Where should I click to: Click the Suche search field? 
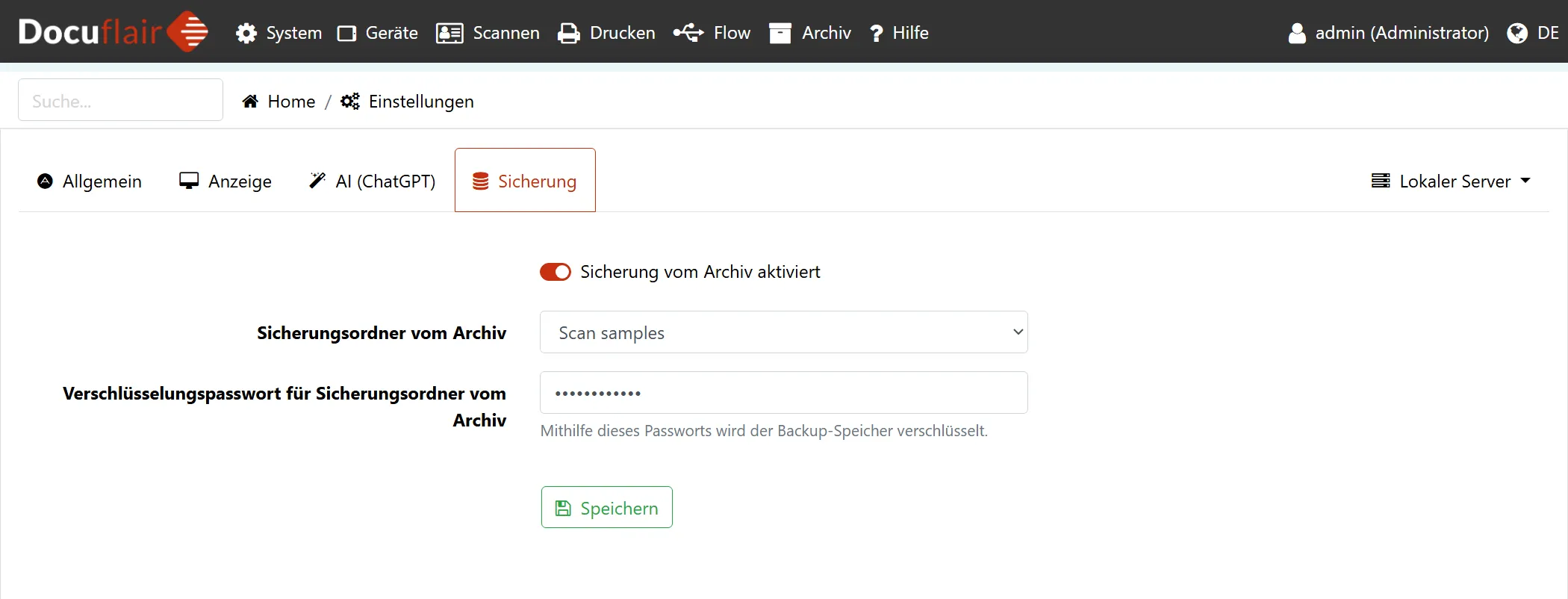click(x=120, y=100)
